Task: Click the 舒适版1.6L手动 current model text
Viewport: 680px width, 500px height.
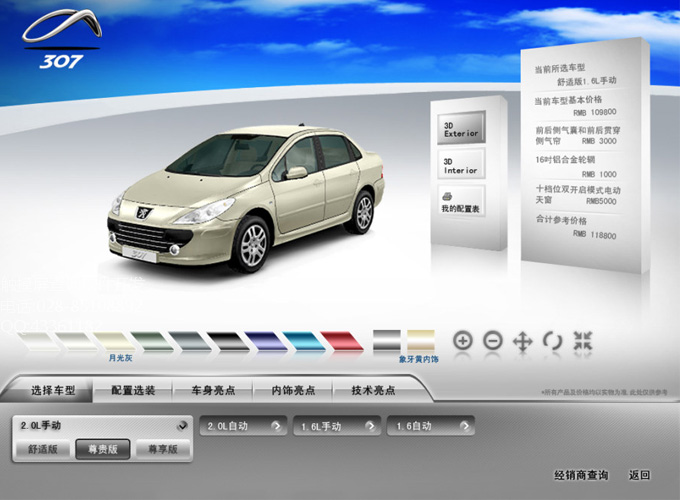Action: coord(586,81)
